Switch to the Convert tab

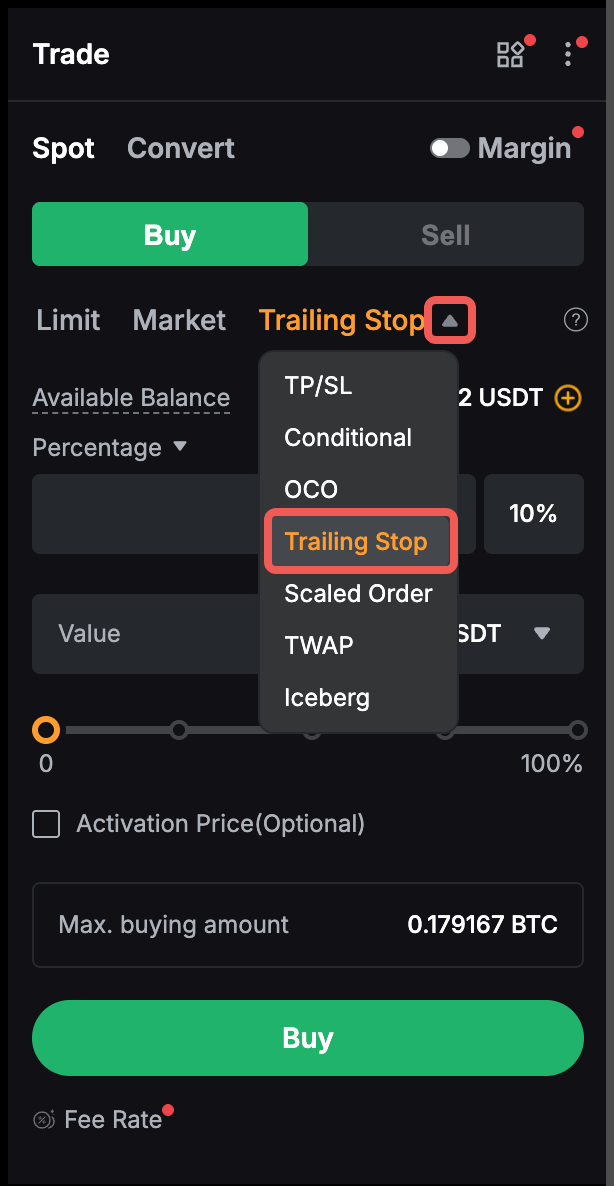(181, 149)
